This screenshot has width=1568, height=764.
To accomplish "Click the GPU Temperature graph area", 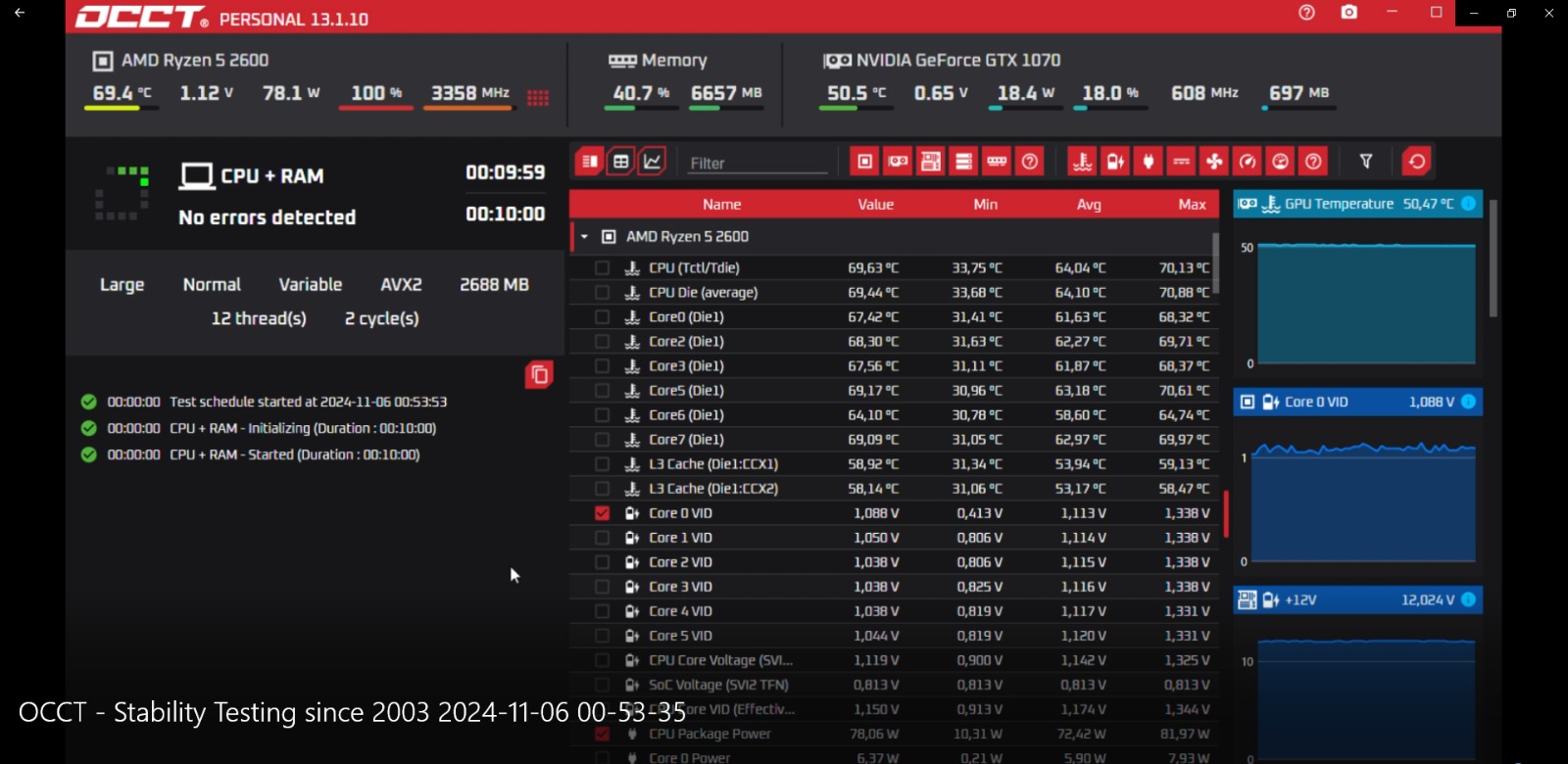I will coord(1366,304).
